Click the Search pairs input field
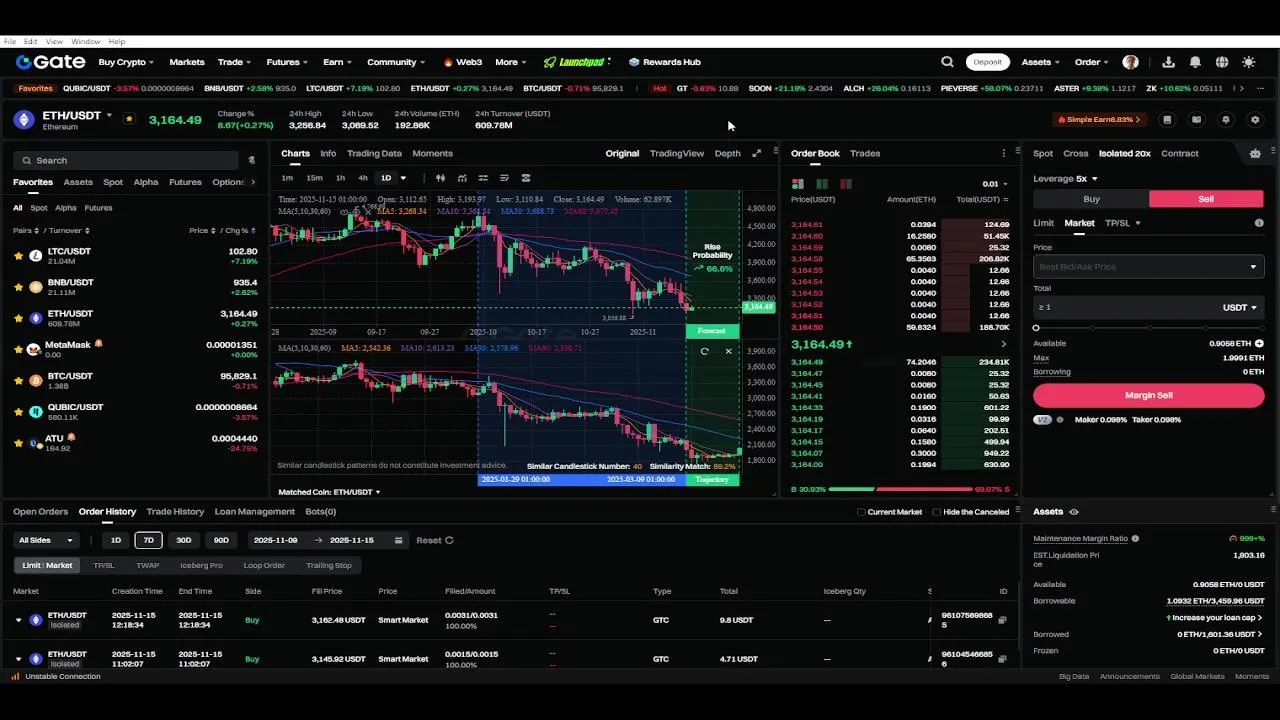The width and height of the screenshot is (1280, 720). (x=126, y=160)
